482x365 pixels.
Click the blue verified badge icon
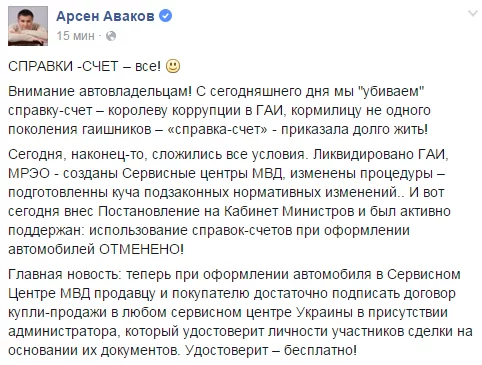pos(166,16)
